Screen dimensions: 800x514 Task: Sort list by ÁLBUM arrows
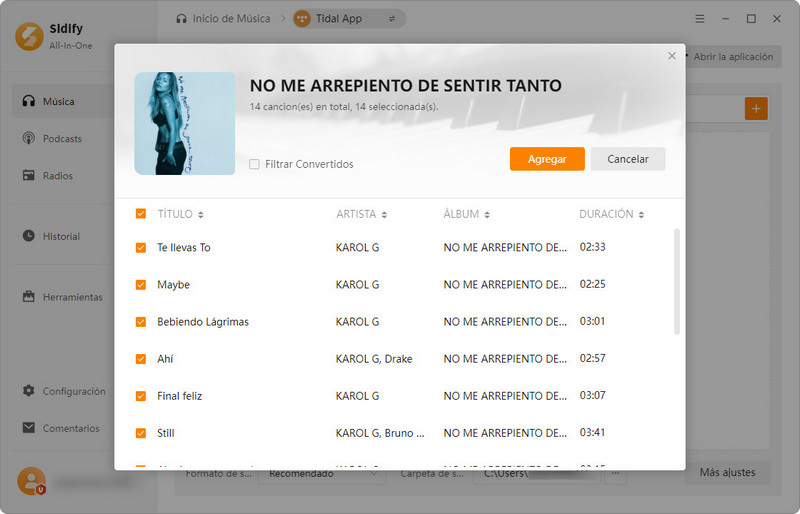487,215
